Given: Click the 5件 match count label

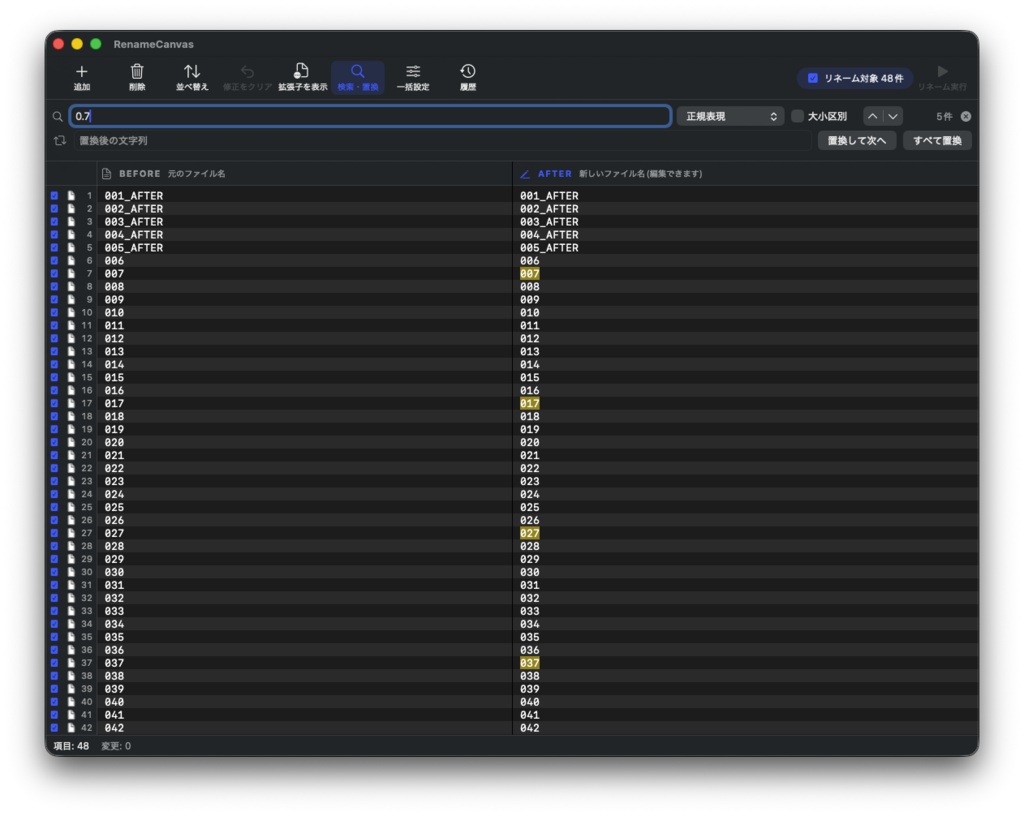Looking at the screenshot, I should click(944, 116).
